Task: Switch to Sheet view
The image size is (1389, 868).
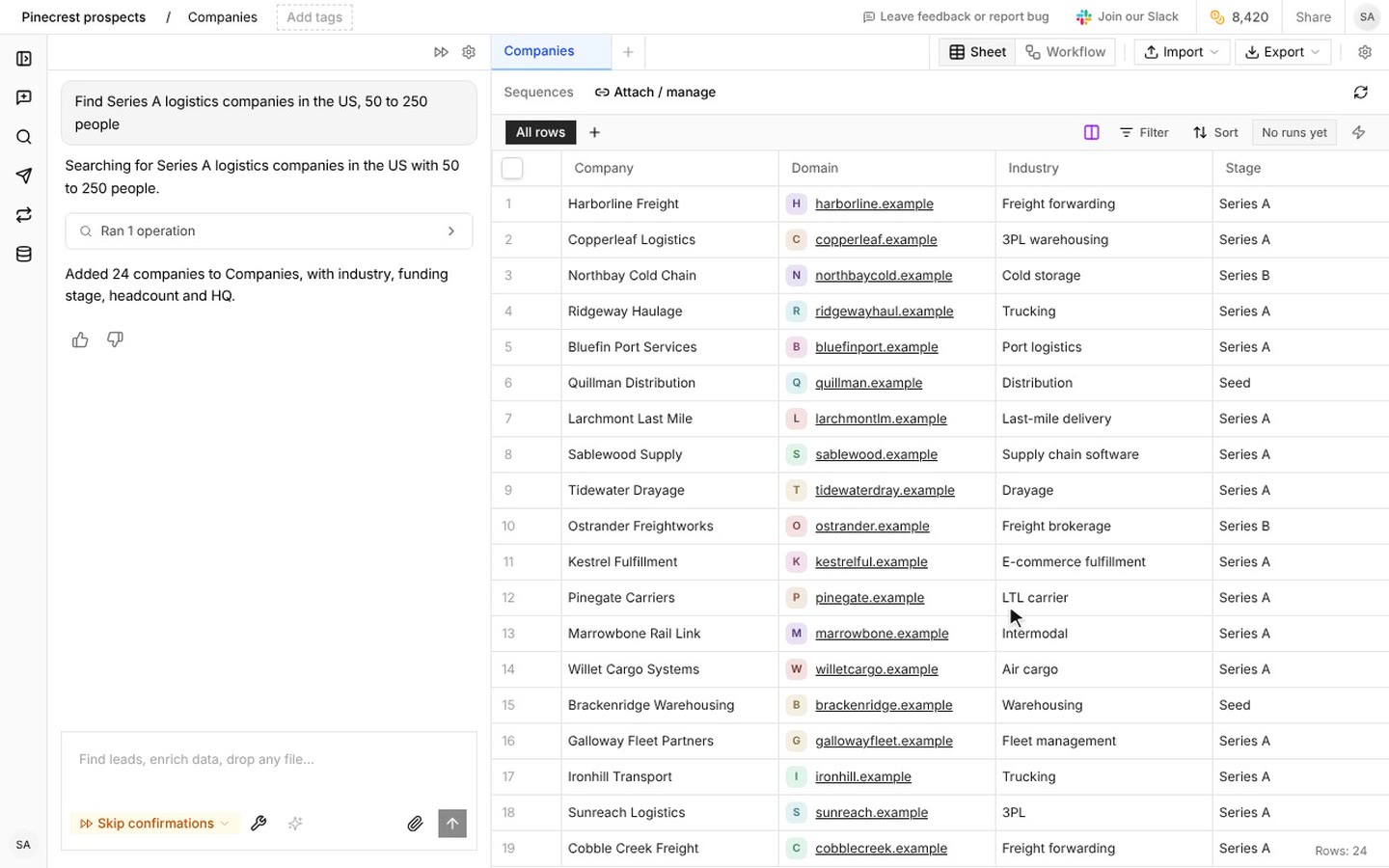Action: pos(978,52)
